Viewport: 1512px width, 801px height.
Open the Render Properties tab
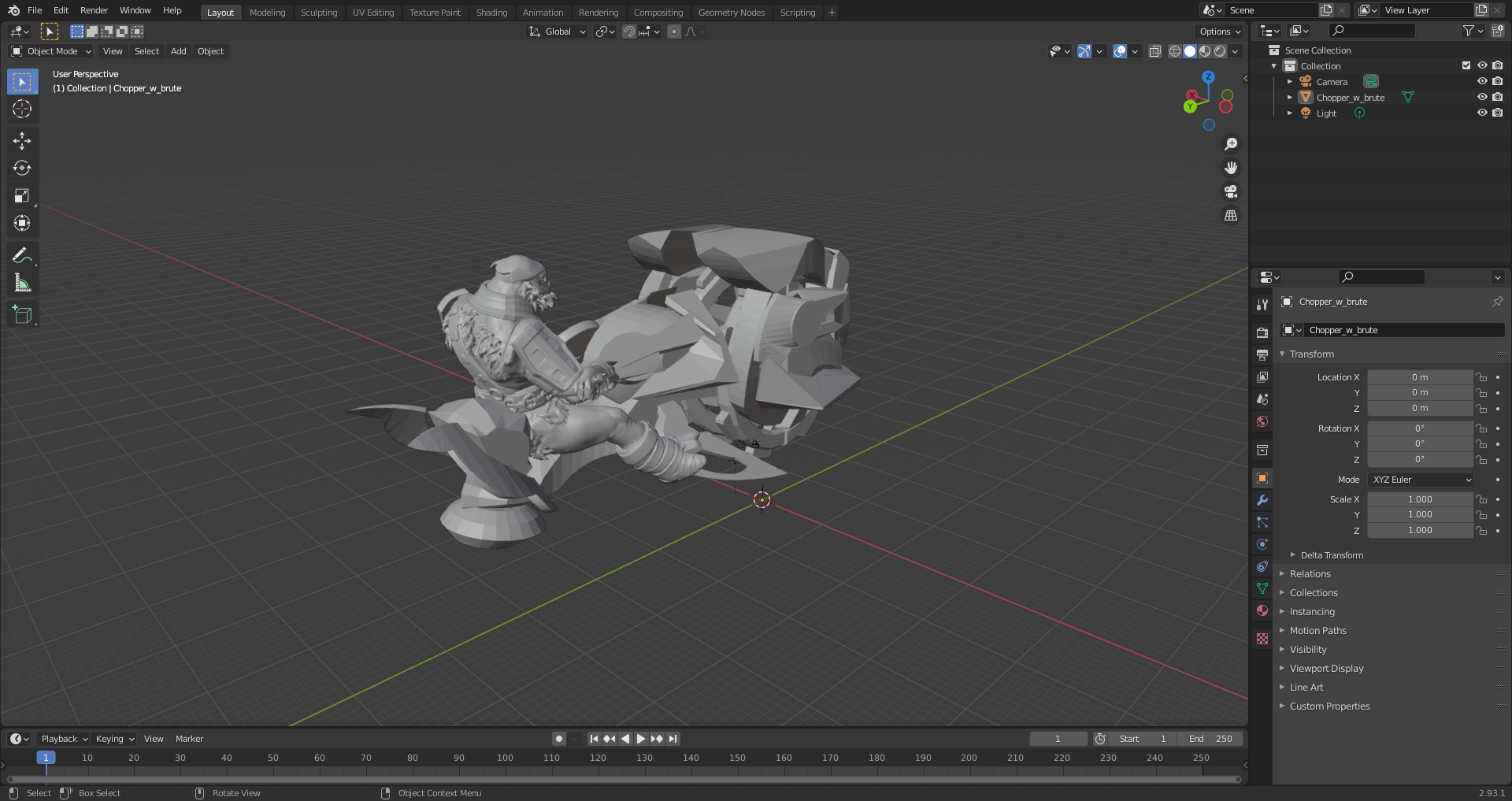point(1262,332)
